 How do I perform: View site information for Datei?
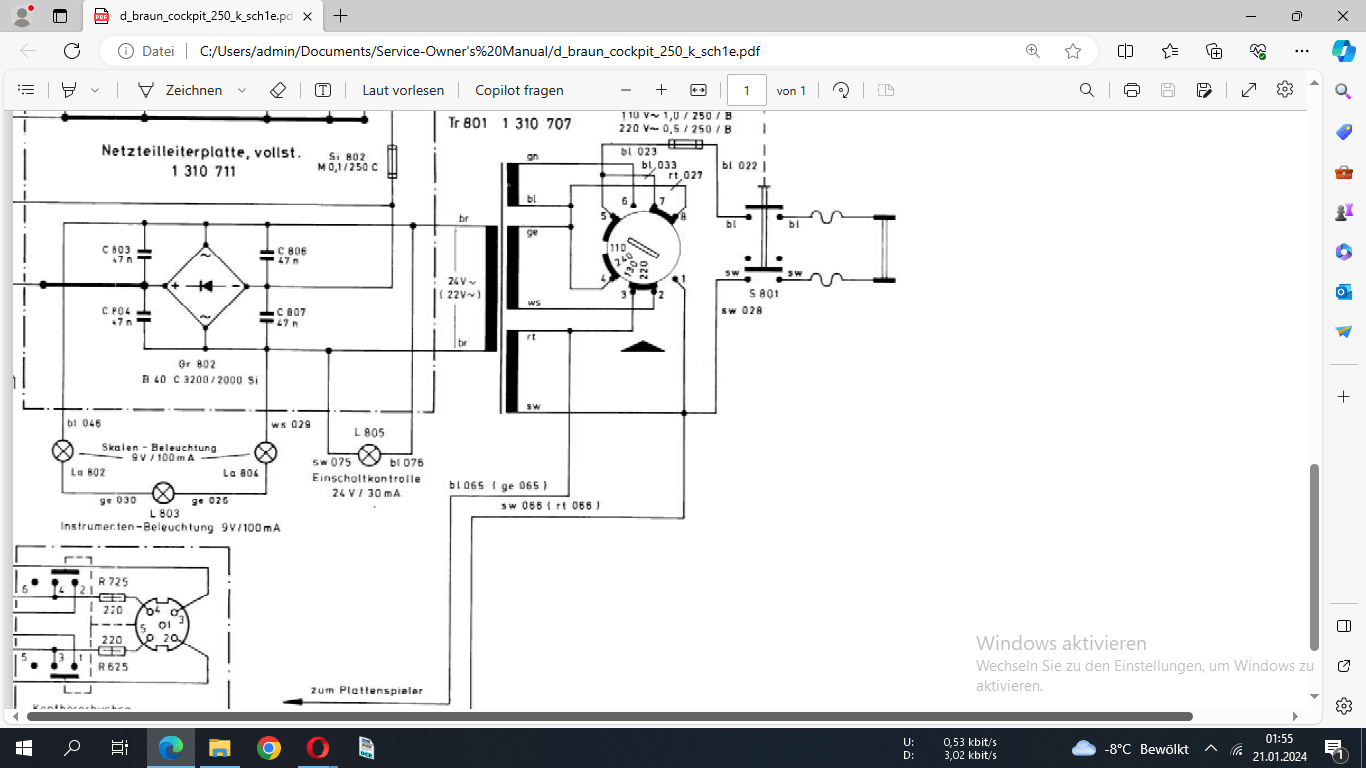coord(146,51)
